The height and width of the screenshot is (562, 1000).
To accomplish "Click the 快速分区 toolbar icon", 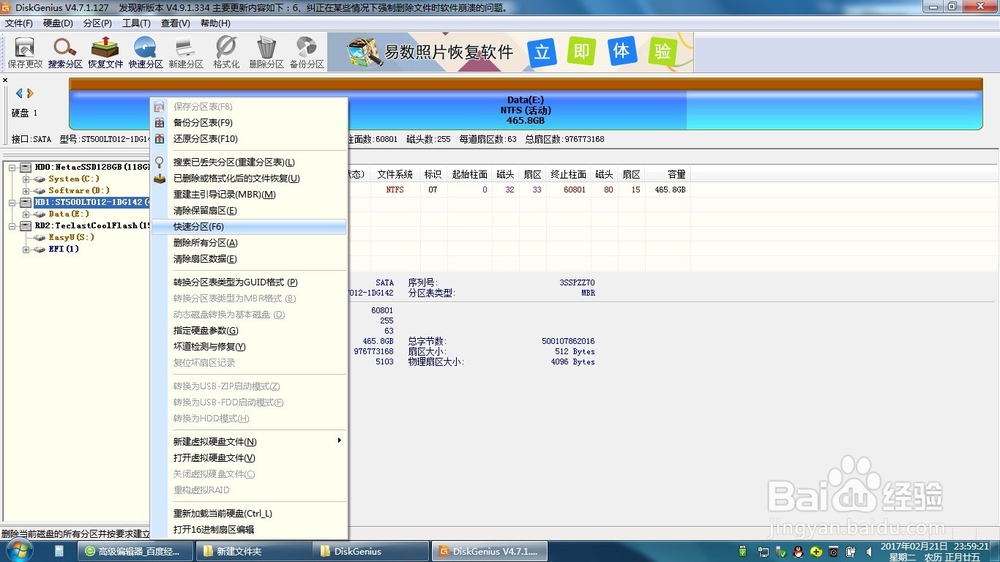I will coord(145,52).
